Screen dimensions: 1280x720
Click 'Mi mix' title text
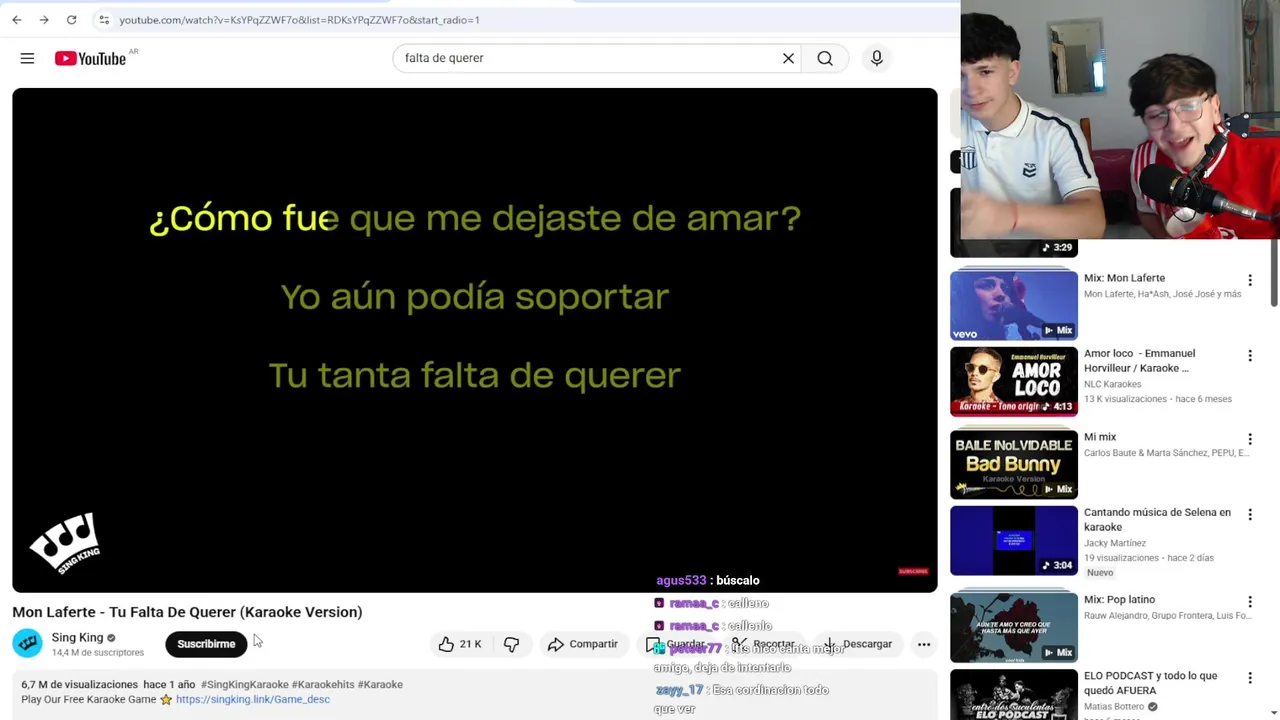pos(1100,437)
